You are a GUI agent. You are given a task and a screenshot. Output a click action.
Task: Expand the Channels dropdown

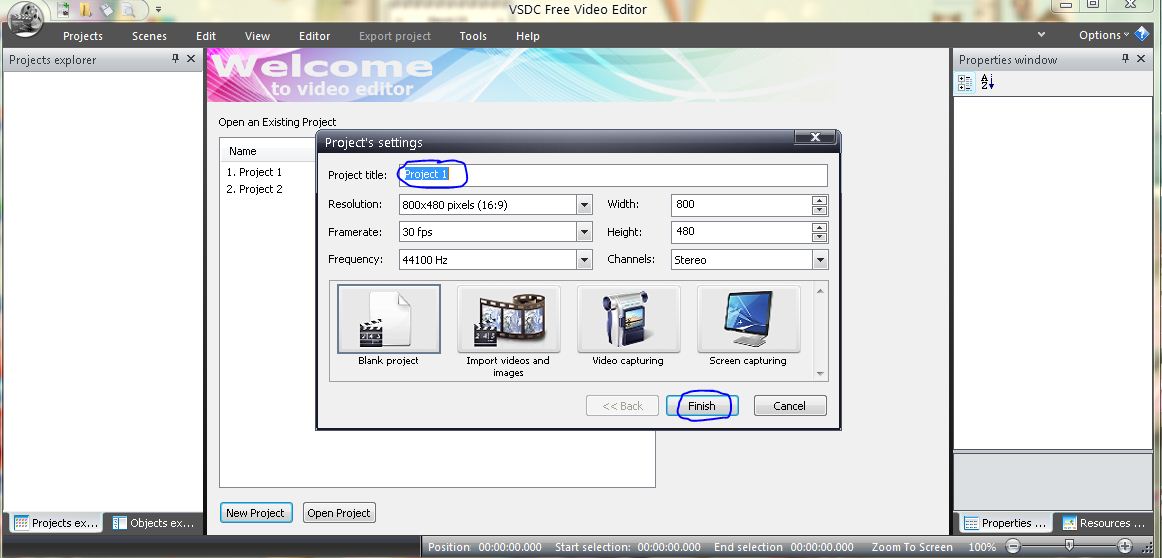pyautogui.click(x=820, y=259)
